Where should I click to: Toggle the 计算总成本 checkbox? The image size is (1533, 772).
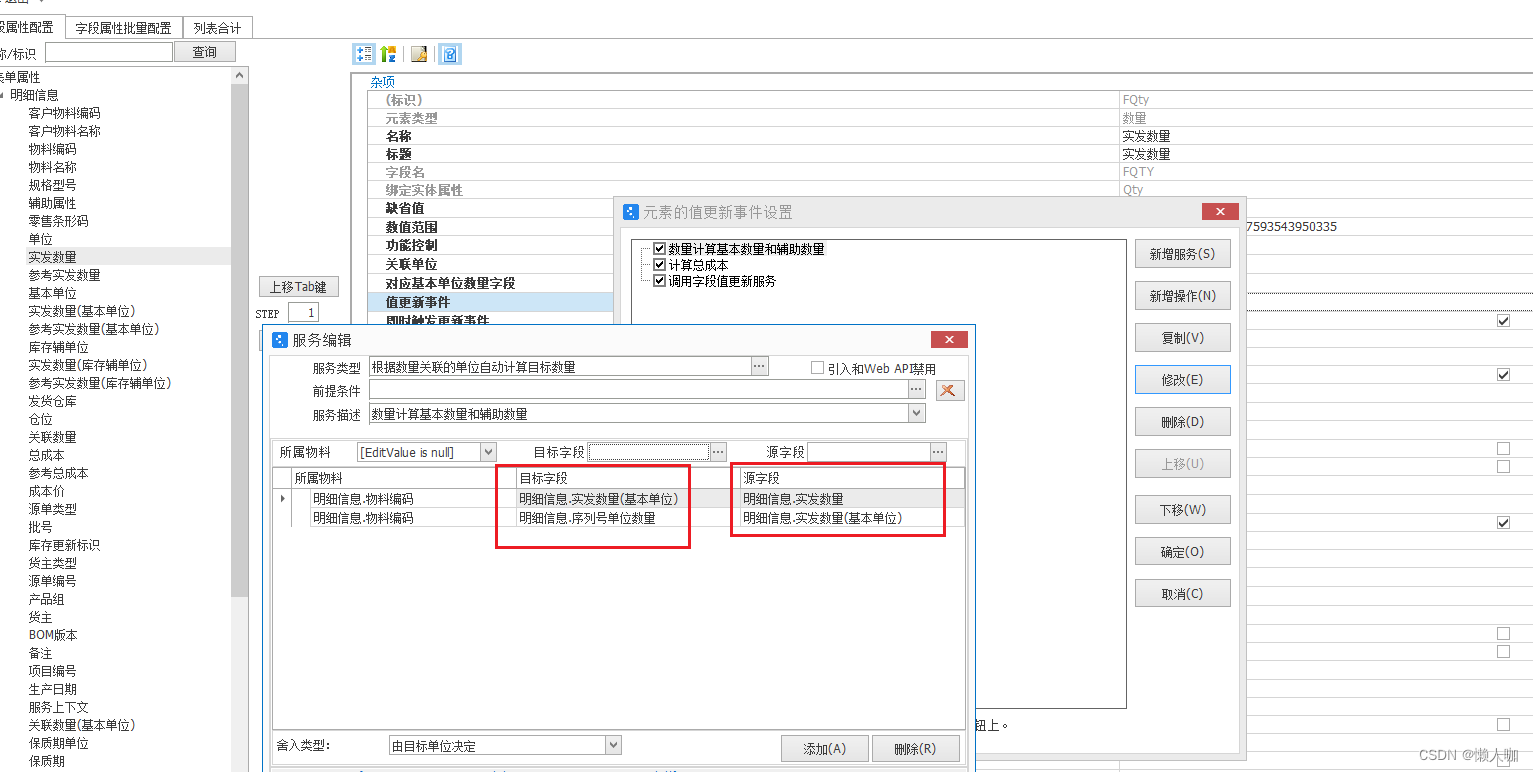(659, 265)
